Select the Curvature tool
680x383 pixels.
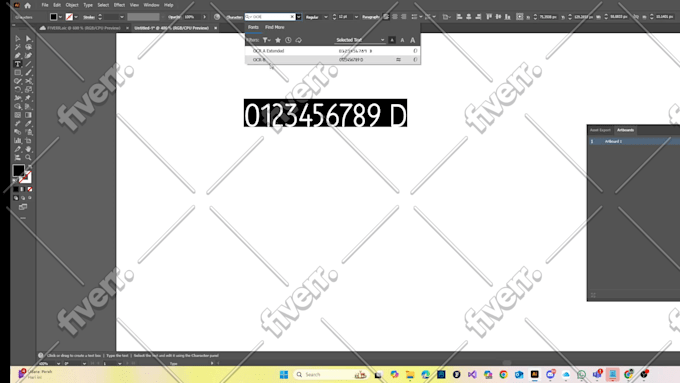(29, 56)
